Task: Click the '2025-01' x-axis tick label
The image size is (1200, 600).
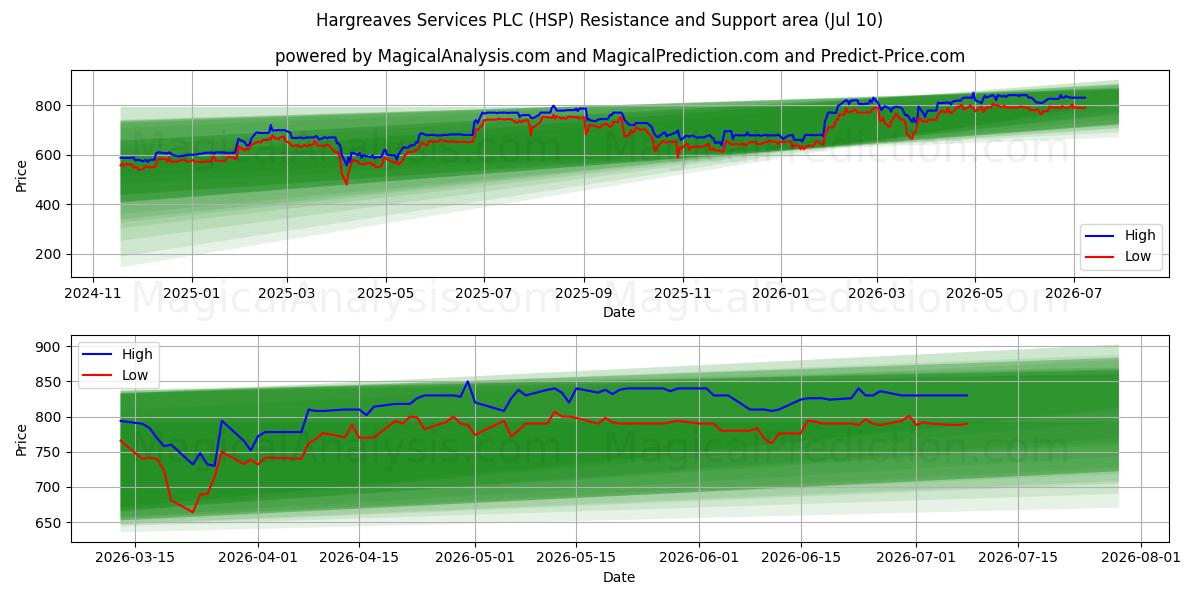Action: (191, 294)
